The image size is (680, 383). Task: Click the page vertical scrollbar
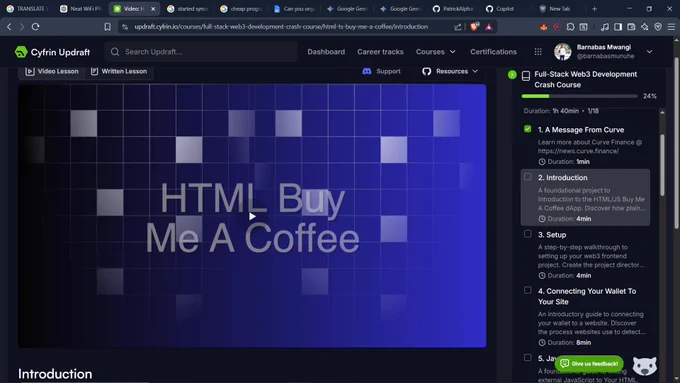click(676, 143)
